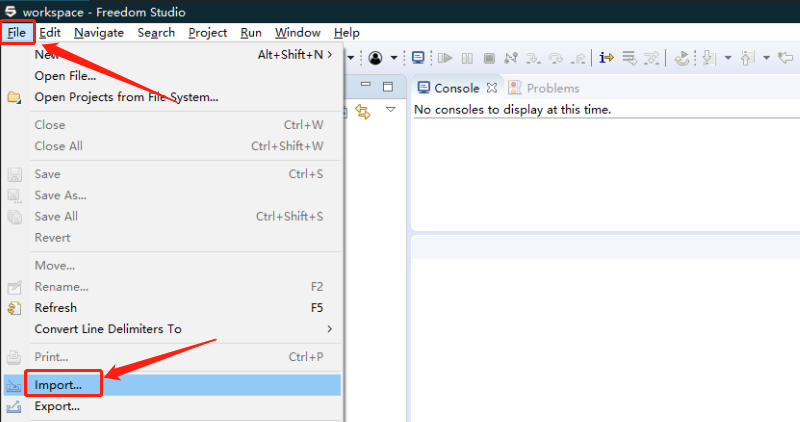This screenshot has width=800, height=422.
Task: Switch to the Problems tab
Action: click(552, 88)
